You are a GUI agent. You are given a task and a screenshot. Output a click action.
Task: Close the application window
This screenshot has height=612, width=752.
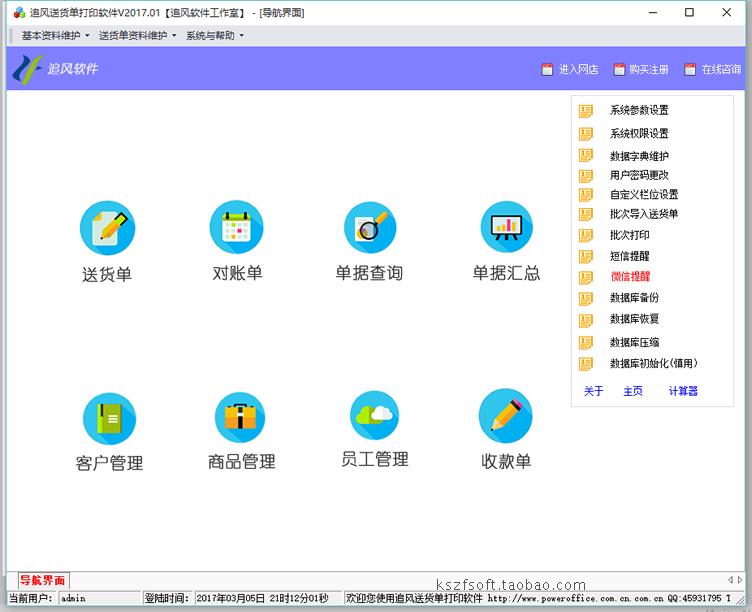[x=727, y=12]
